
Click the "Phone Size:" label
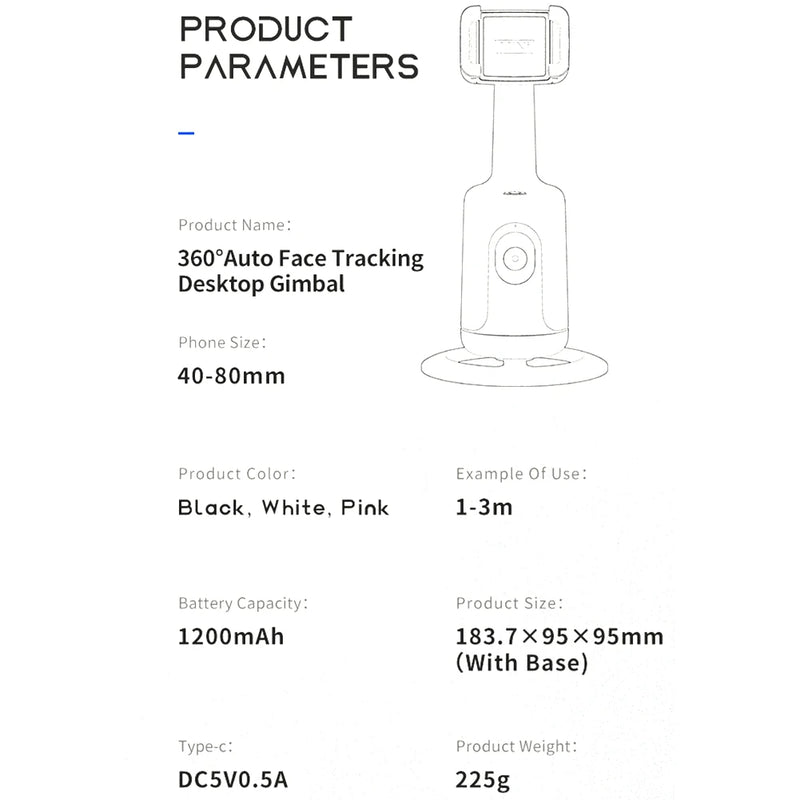222,342
